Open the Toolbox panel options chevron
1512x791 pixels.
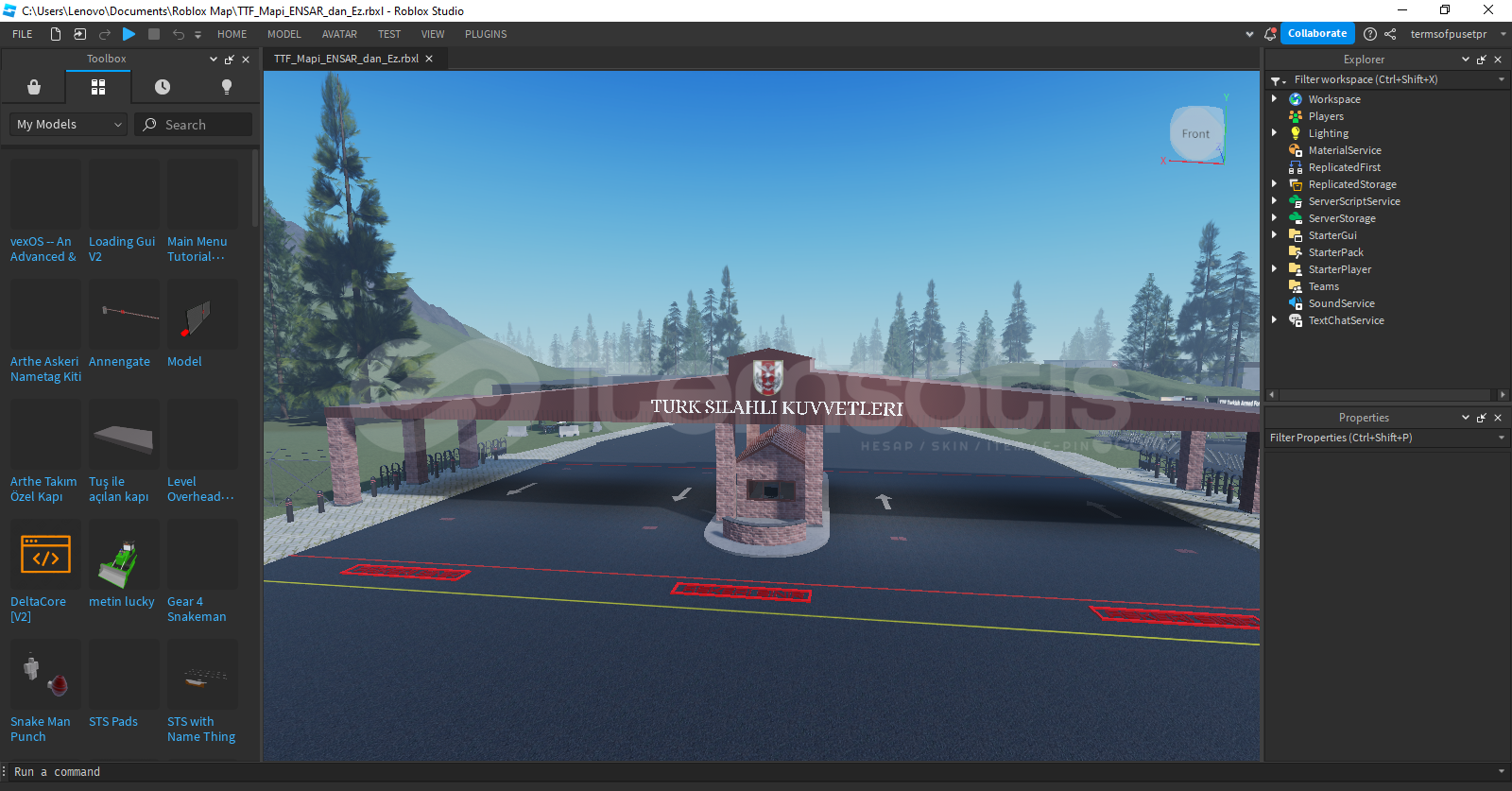(x=214, y=59)
